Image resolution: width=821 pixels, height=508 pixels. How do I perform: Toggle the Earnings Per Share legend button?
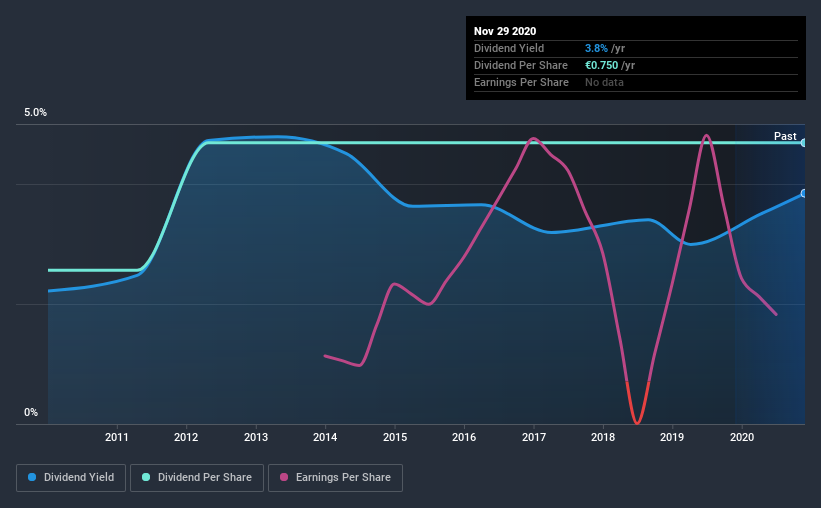(x=335, y=478)
